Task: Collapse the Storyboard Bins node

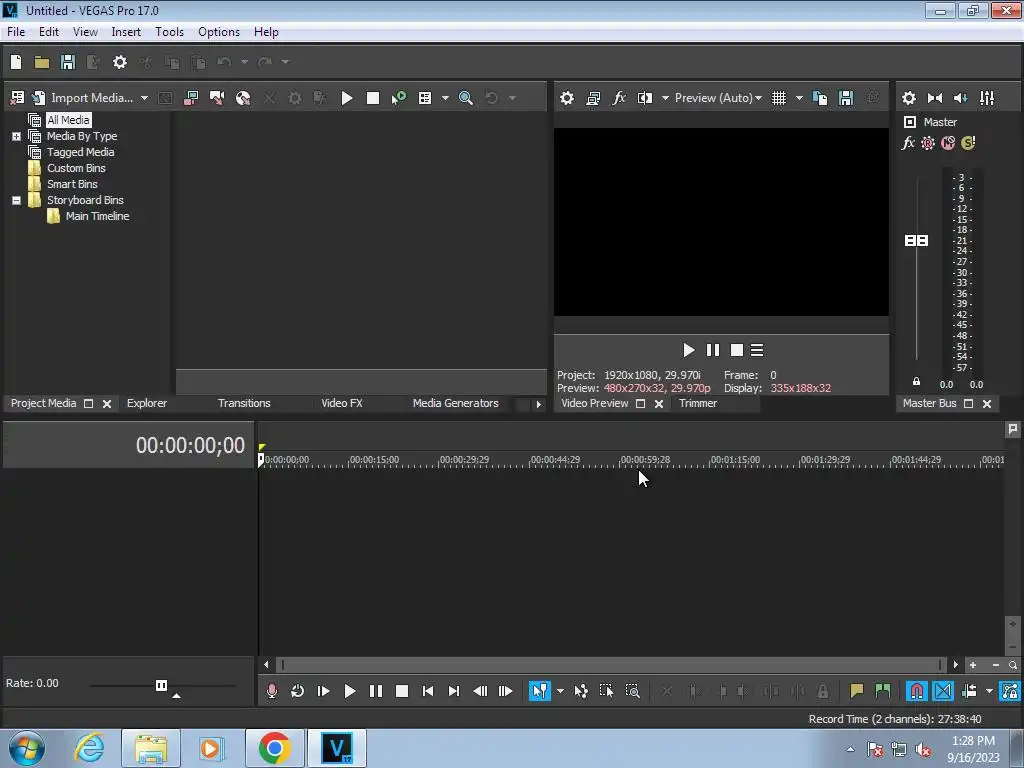Action: 16,200
